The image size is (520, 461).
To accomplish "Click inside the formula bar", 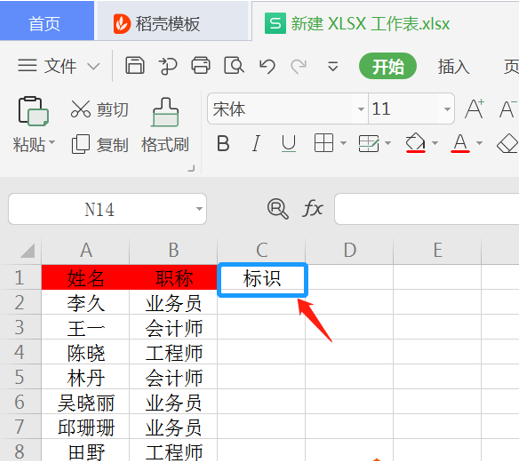I will 427,209.
